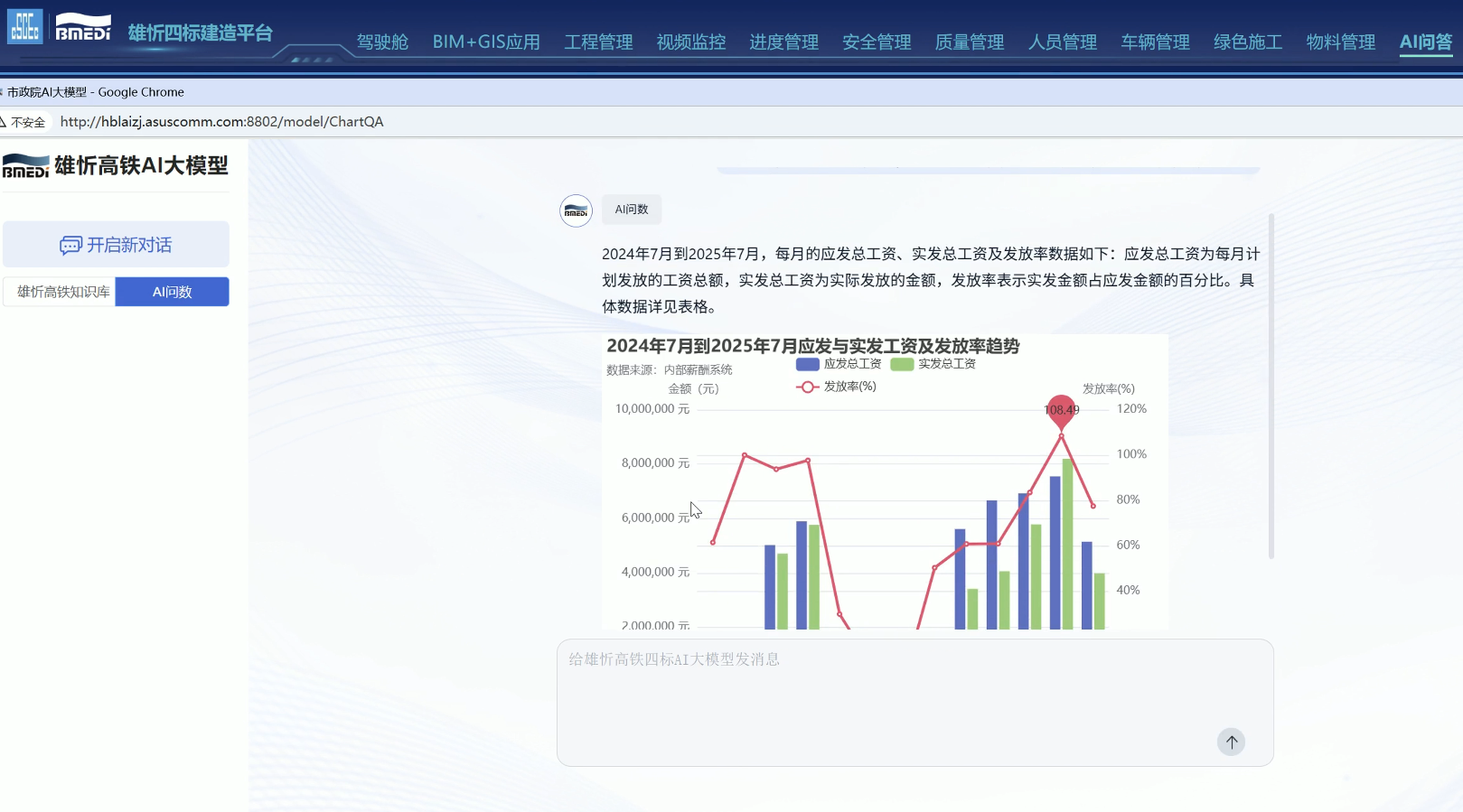Image resolution: width=1463 pixels, height=812 pixels.
Task: Open the BIM+GIS应用 menu
Action: pos(486,42)
